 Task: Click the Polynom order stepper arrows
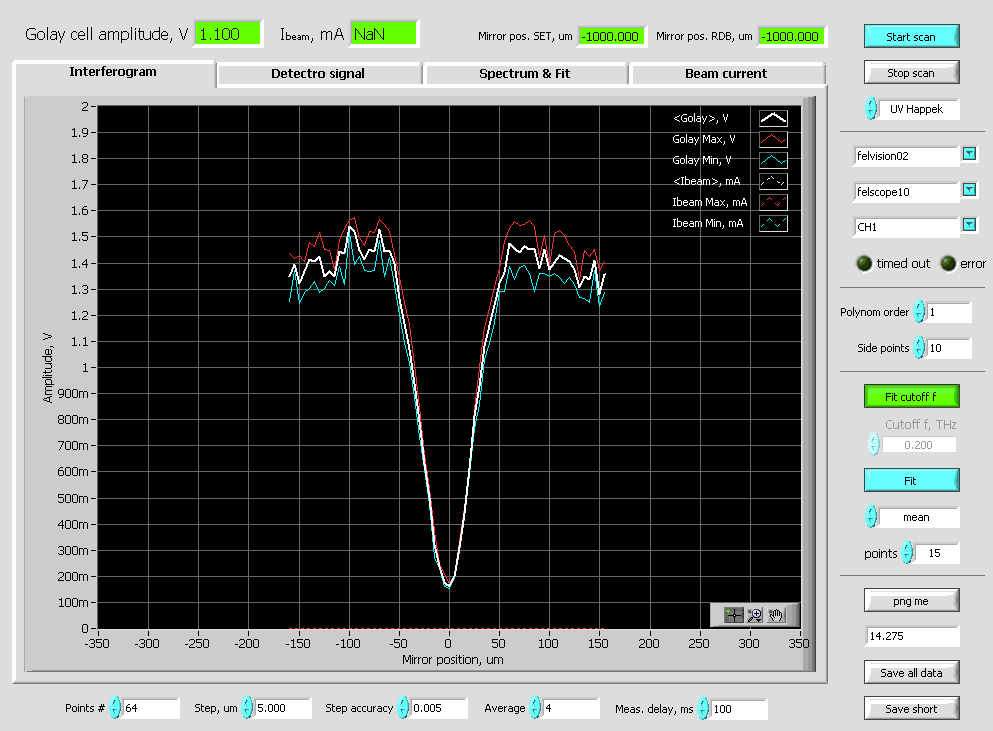(x=920, y=312)
